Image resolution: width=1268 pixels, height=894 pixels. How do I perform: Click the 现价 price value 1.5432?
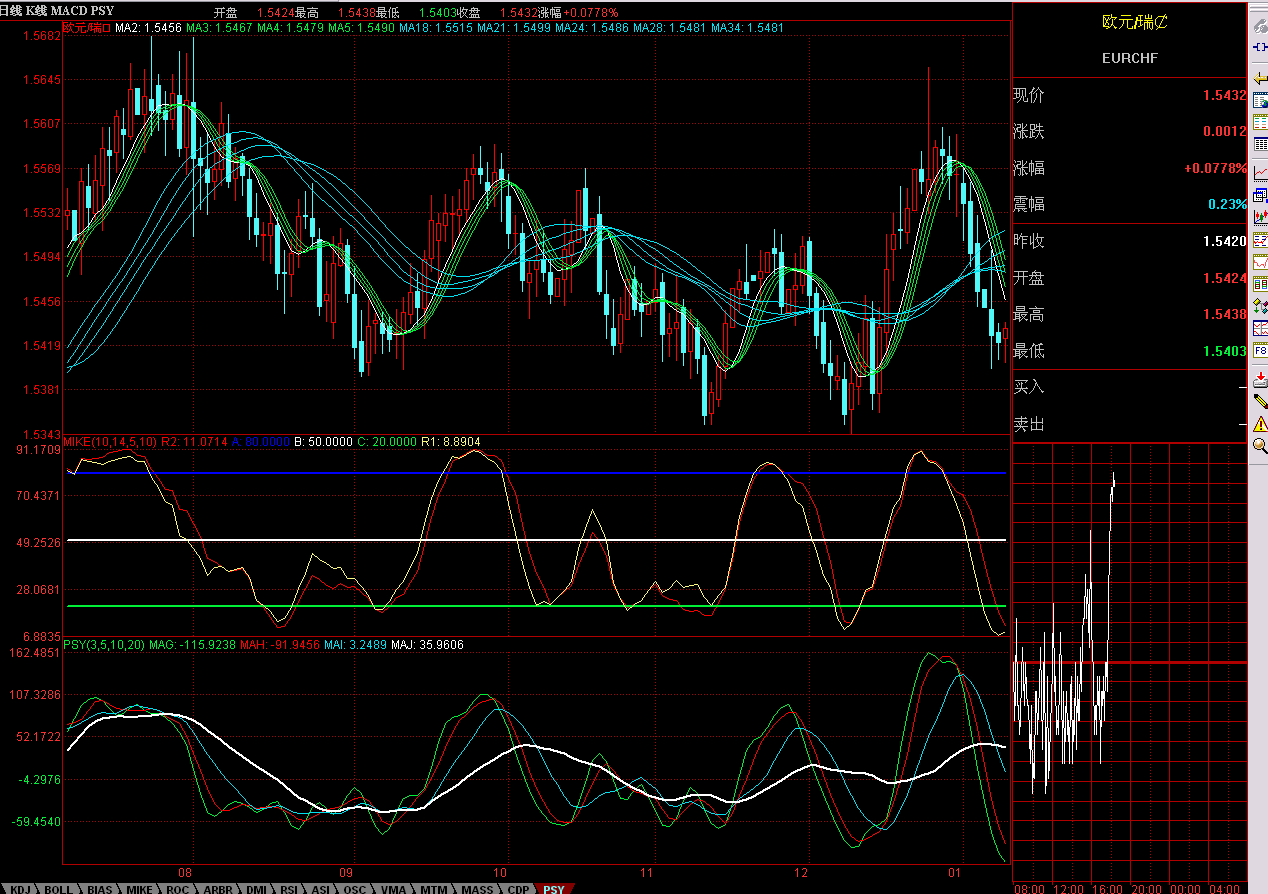click(1225, 95)
